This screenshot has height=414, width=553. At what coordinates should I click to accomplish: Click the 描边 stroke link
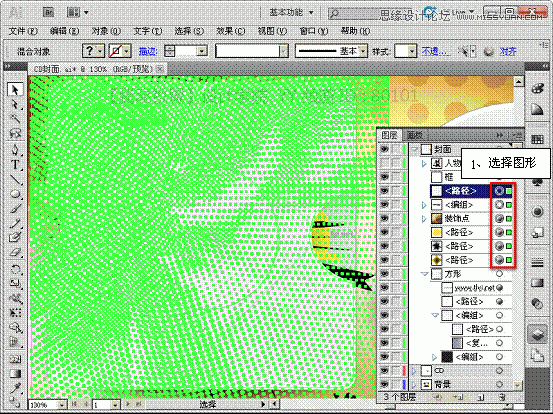click(147, 51)
